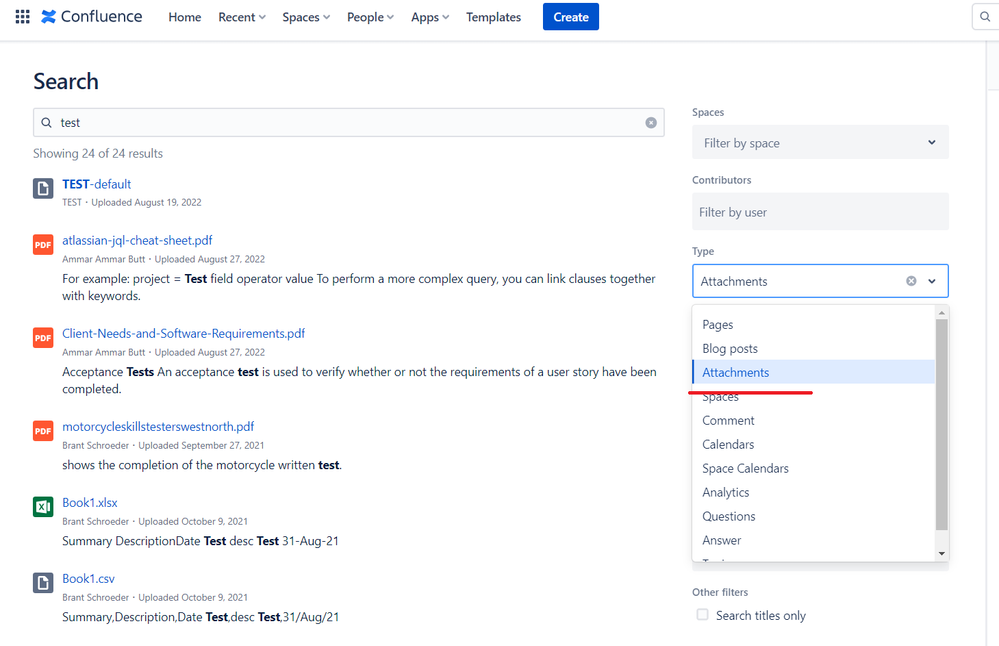Open Templates in the navigation bar
The image size is (999, 646).
[493, 17]
